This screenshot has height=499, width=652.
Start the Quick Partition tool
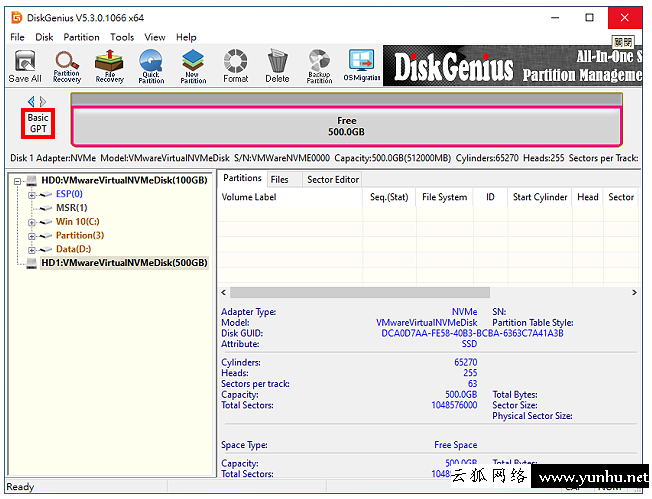pos(151,66)
